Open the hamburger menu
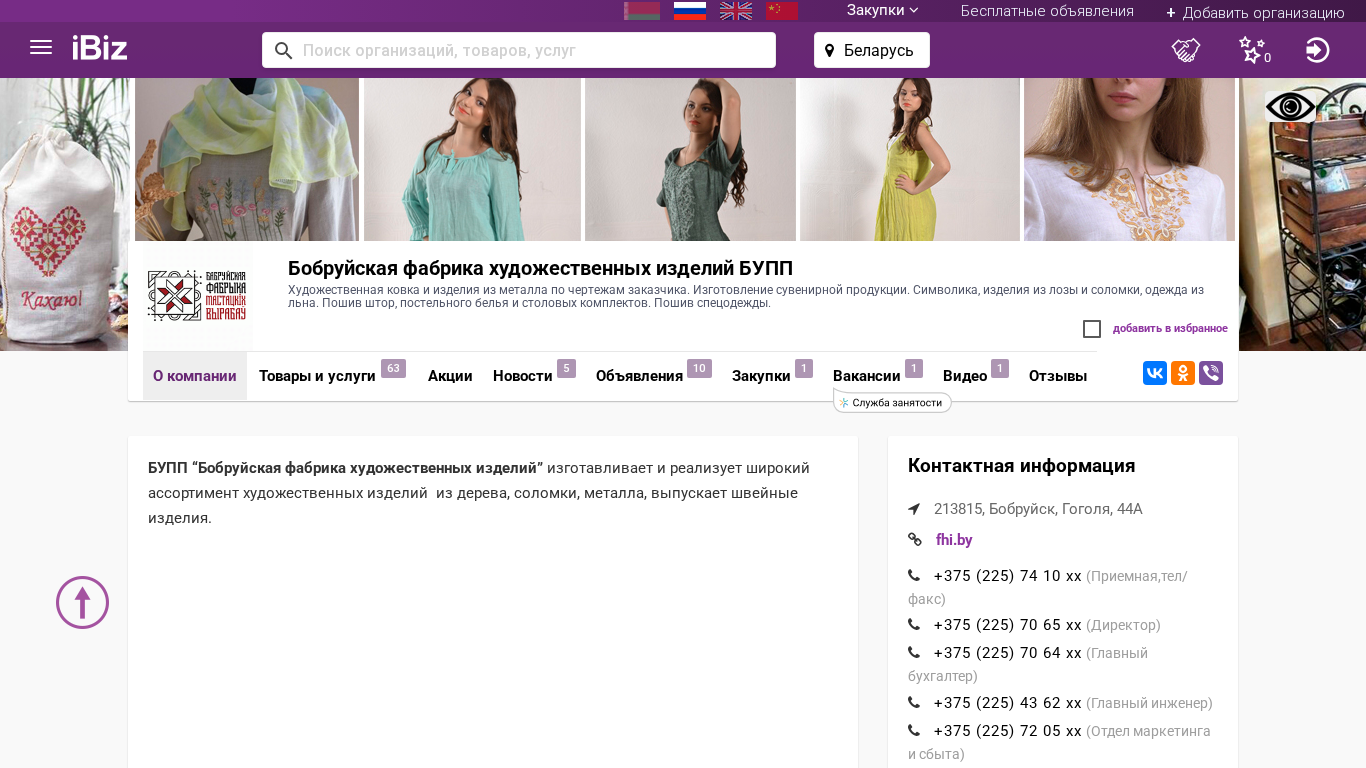This screenshot has width=1366, height=768. (x=41, y=48)
